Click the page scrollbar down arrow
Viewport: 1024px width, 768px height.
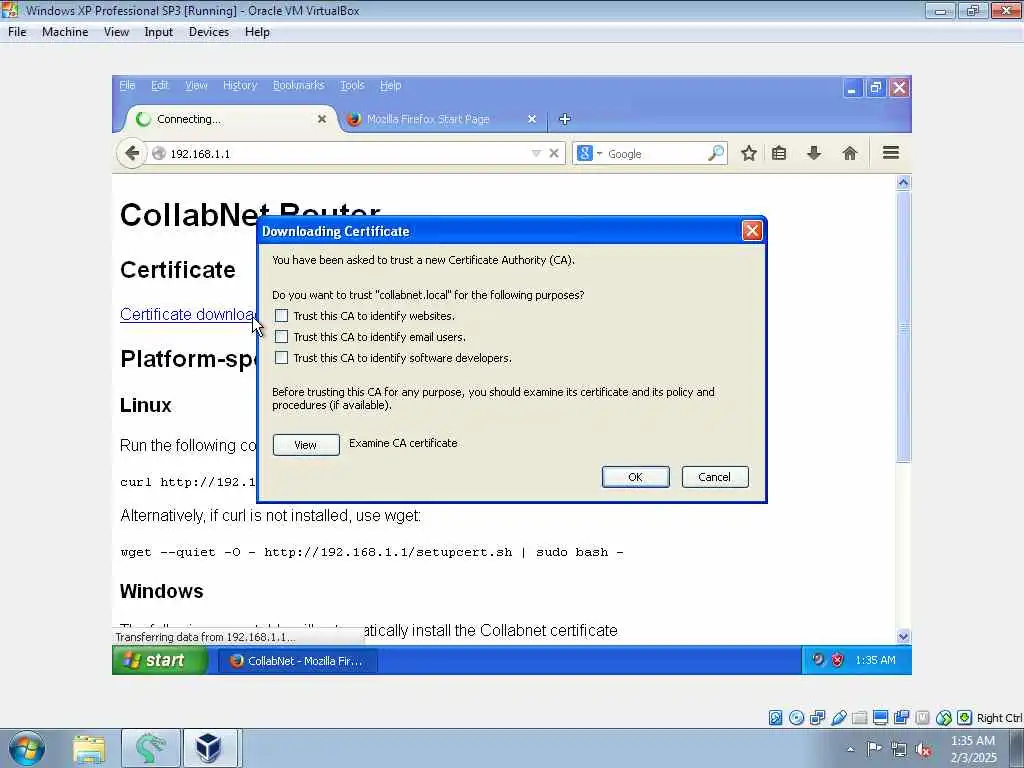(903, 636)
